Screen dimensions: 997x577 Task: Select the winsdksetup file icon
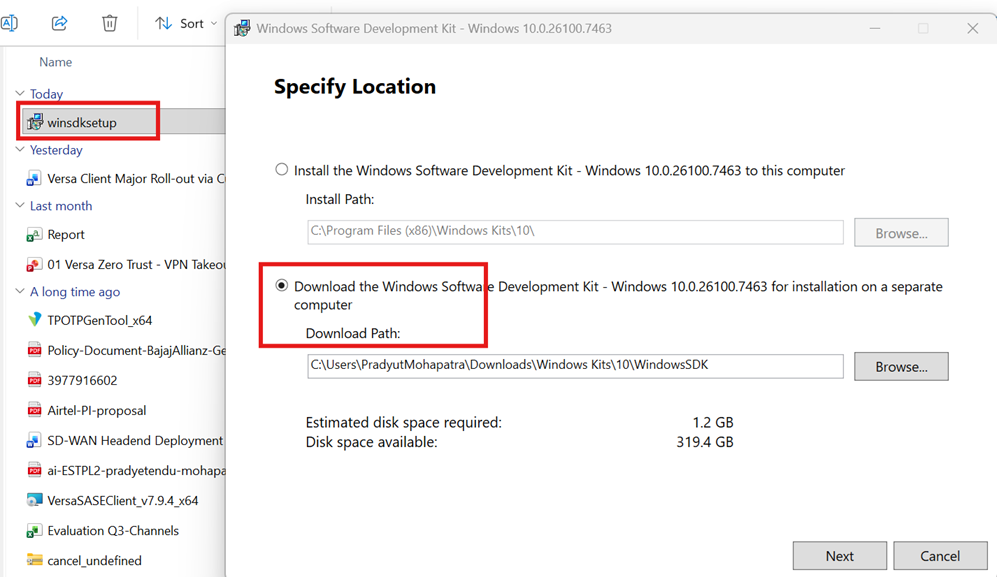(x=34, y=122)
